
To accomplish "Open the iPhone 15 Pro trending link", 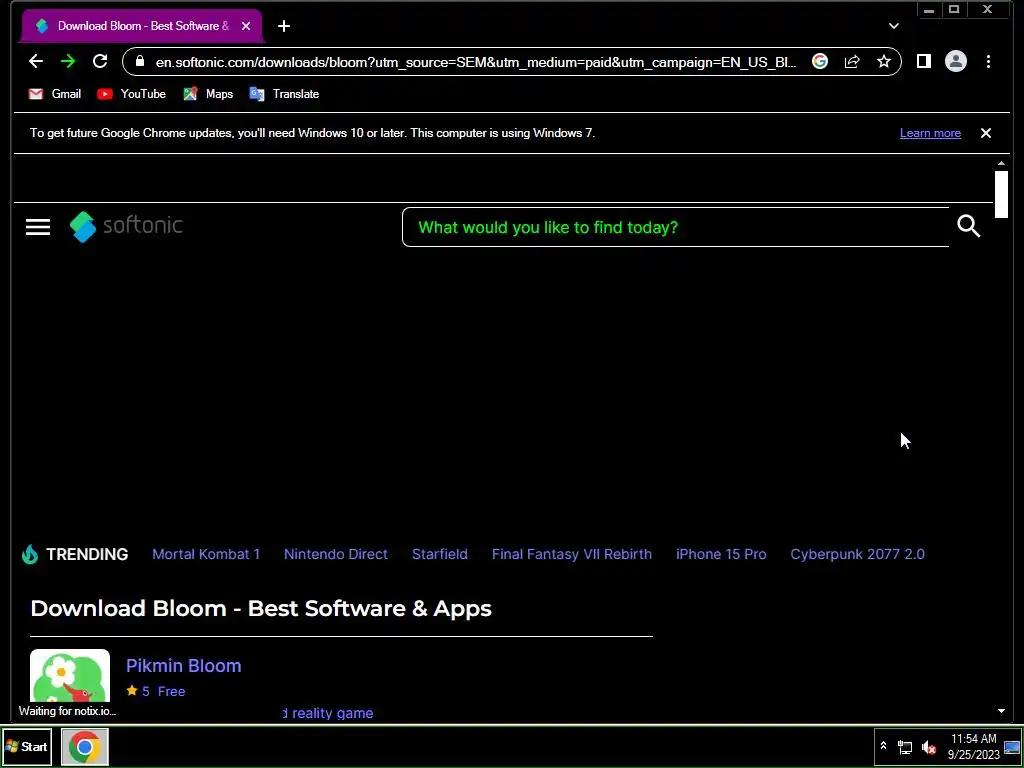I will tap(721, 554).
